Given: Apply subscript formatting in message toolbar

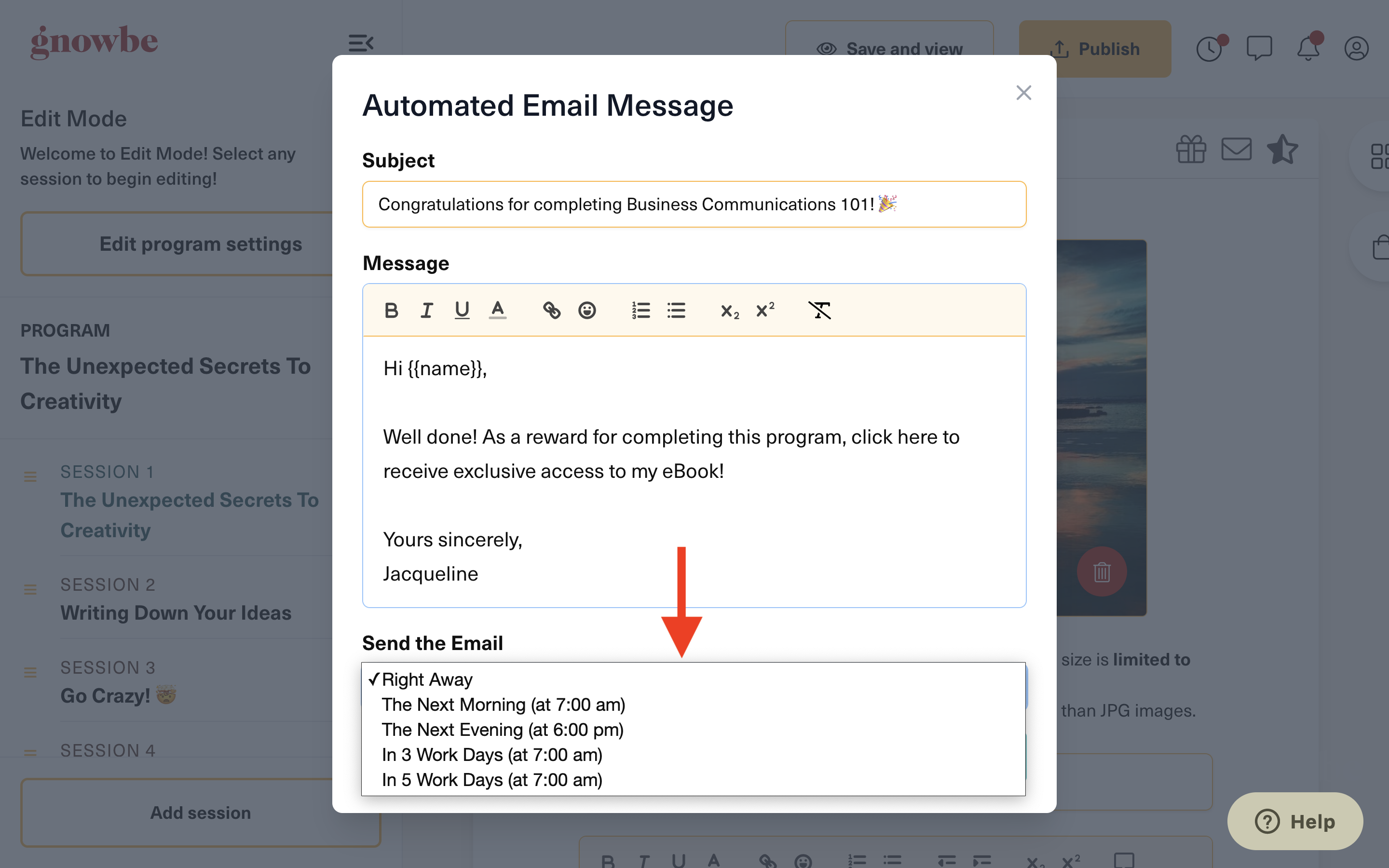Looking at the screenshot, I should tap(730, 311).
